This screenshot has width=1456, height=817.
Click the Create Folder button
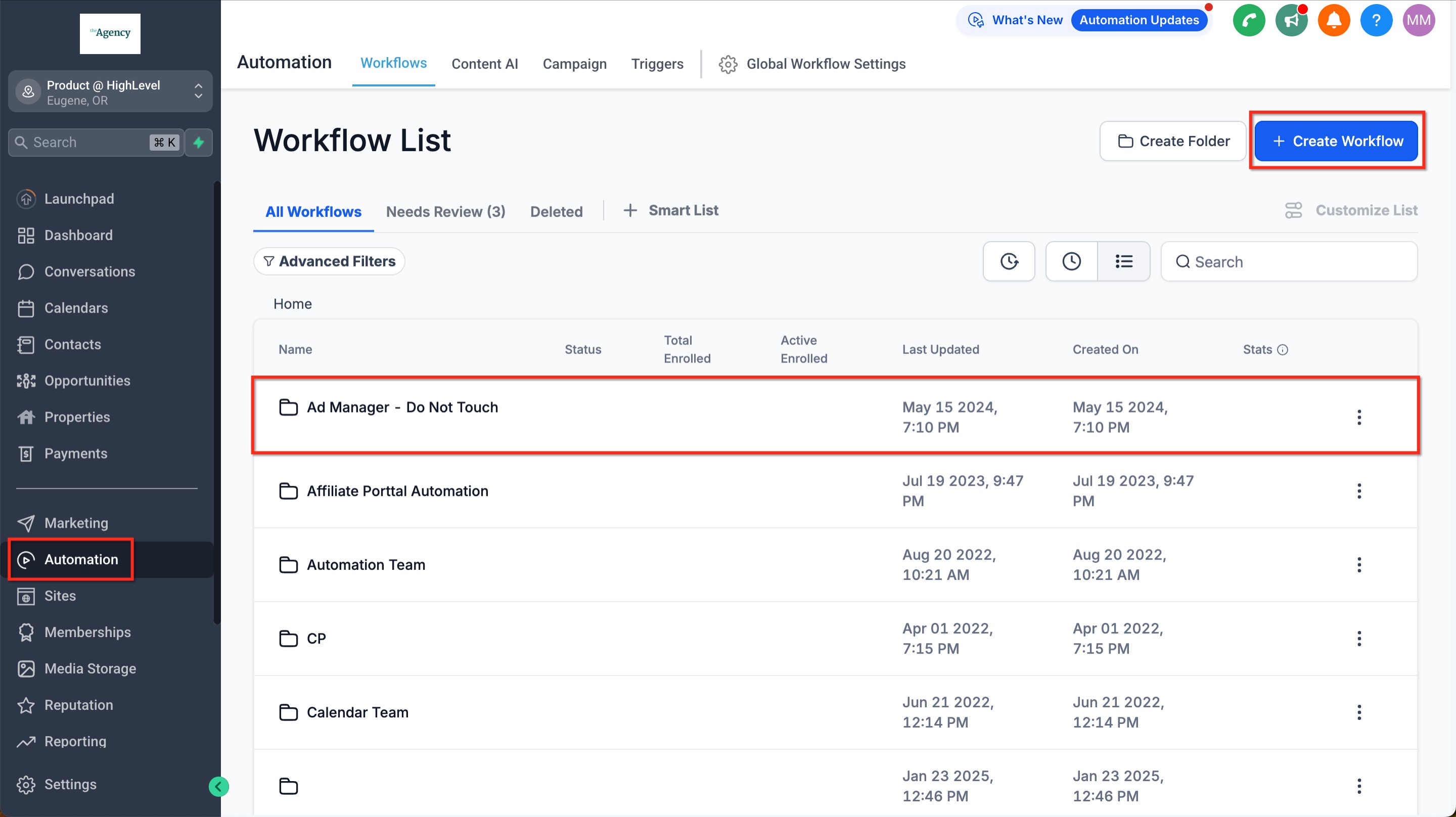(x=1173, y=142)
